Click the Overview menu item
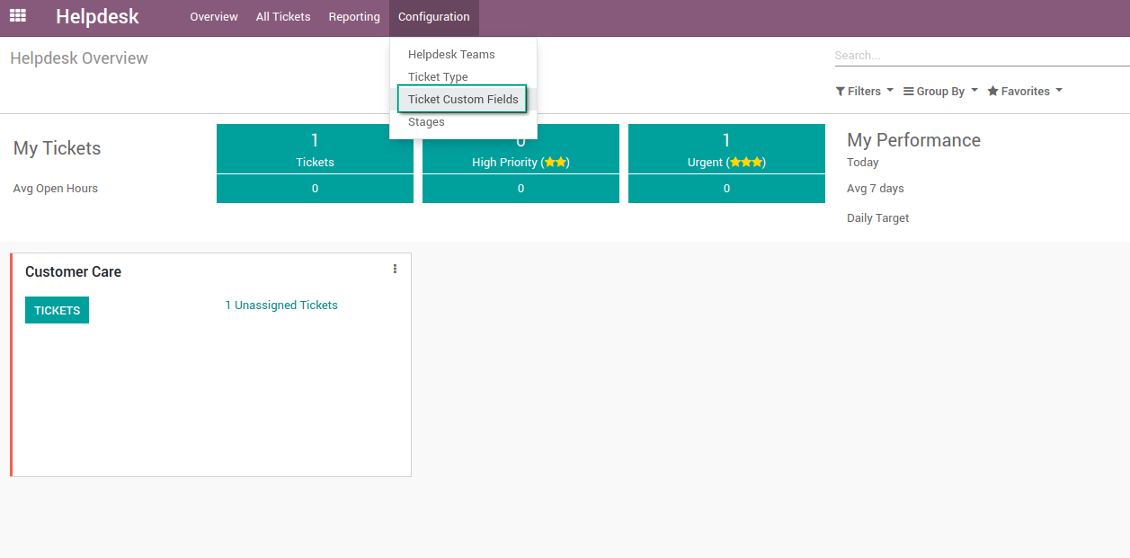This screenshot has height=558, width=1130. (x=214, y=17)
